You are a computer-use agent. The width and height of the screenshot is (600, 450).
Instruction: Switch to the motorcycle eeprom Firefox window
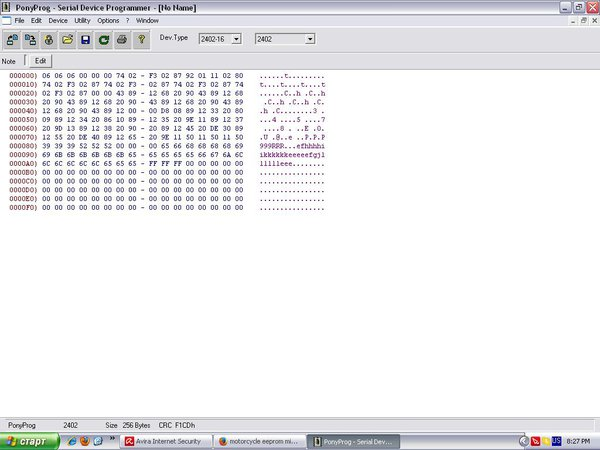click(260, 442)
